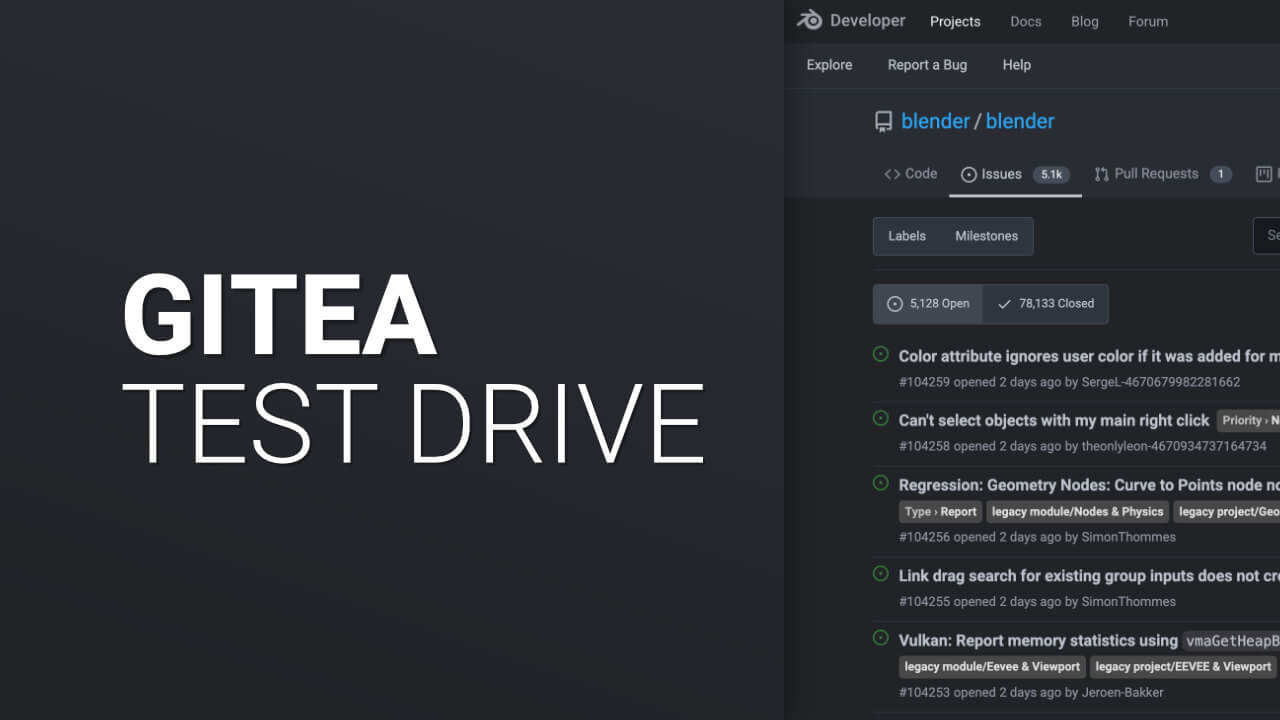Click the open-issue icon for issue #104258
The height and width of the screenshot is (720, 1280).
[881, 418]
